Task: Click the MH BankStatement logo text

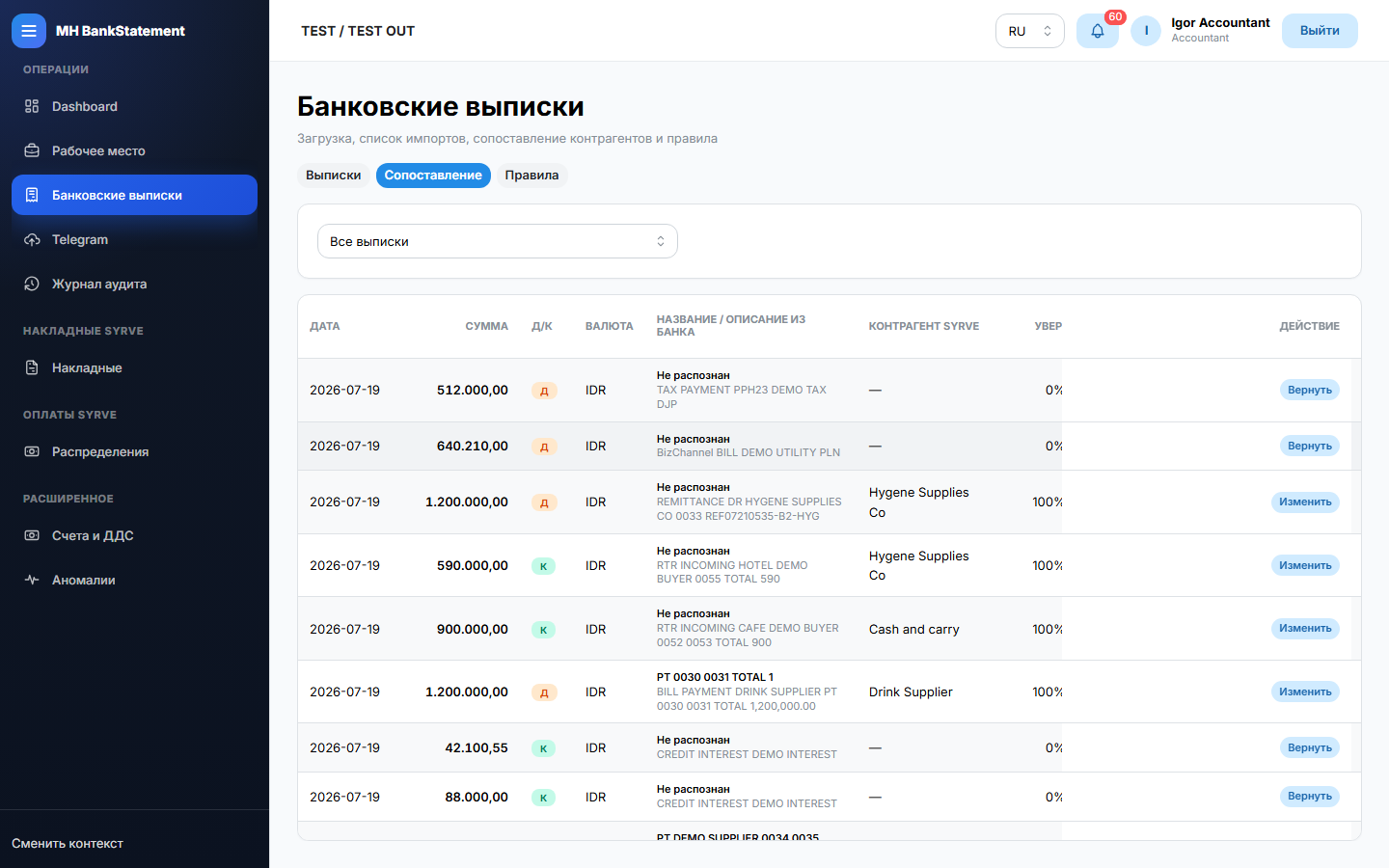Action: click(121, 31)
